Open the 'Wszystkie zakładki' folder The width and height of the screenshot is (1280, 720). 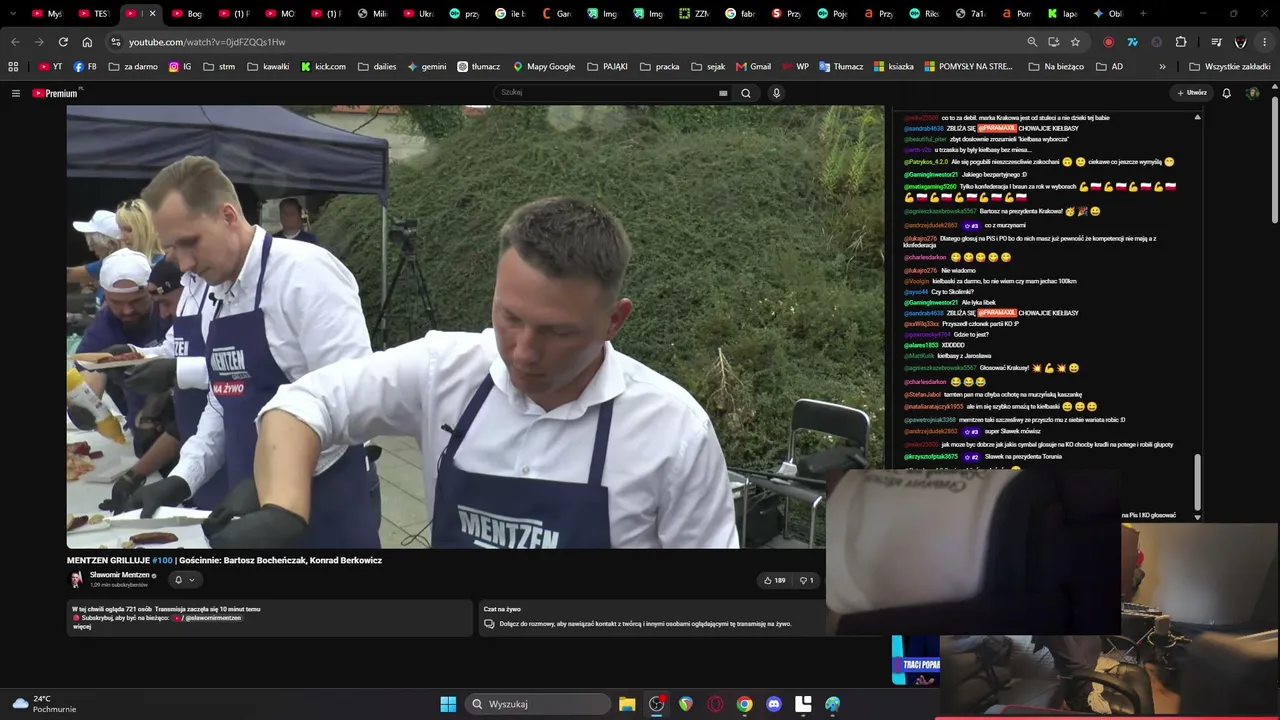tap(1230, 67)
